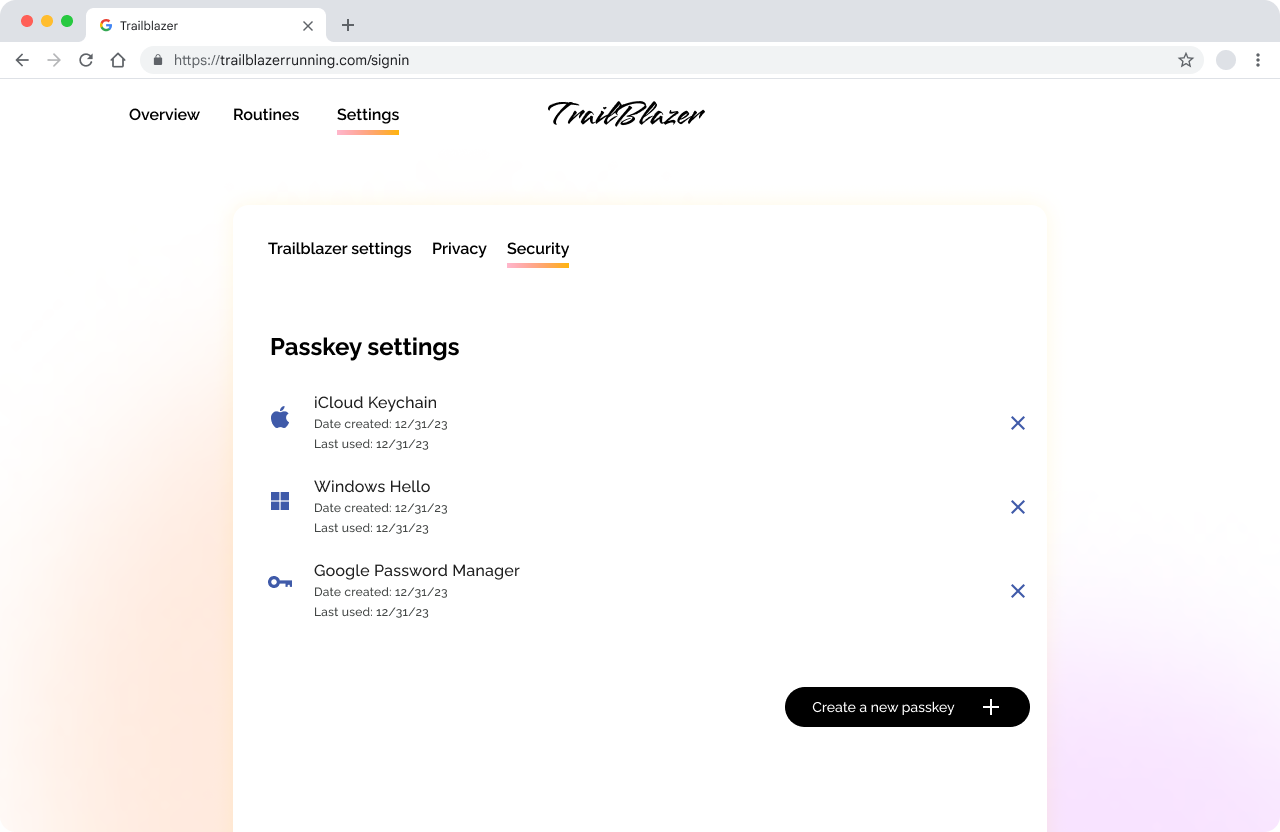Click the Windows logo next to Windows Hello
1280x832 pixels.
coord(280,501)
